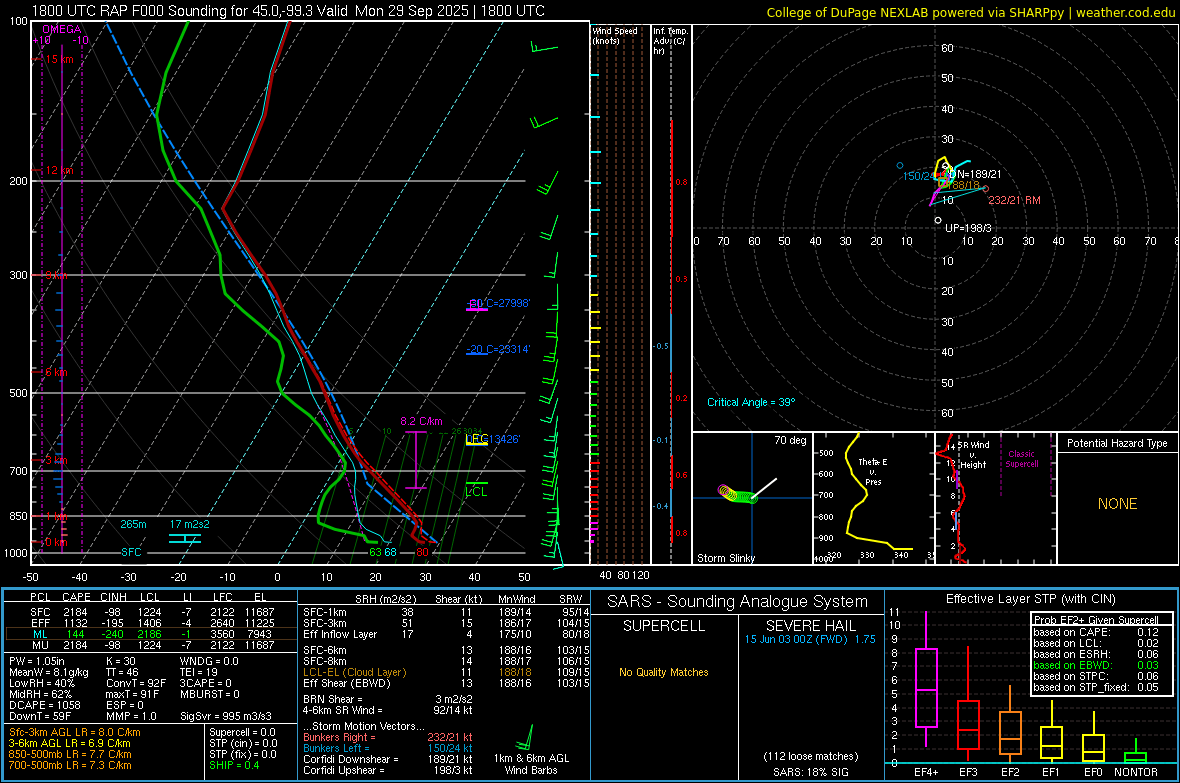Select the Corfidi Upshear vector row
Viewport: 1180px width, 783px height.
click(x=388, y=770)
